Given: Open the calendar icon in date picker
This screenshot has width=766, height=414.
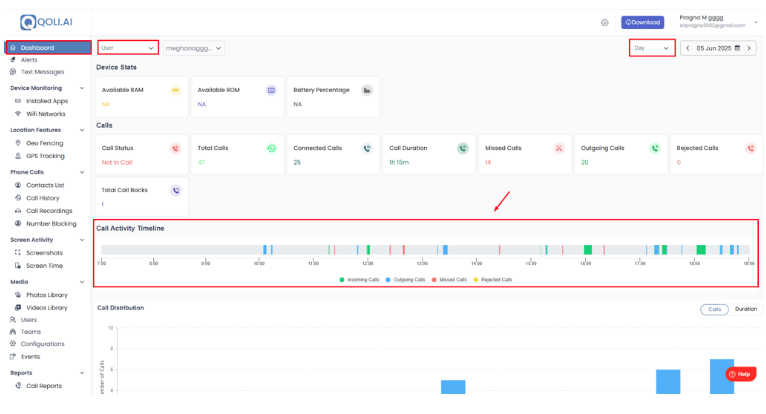Looking at the screenshot, I should click(x=738, y=48).
